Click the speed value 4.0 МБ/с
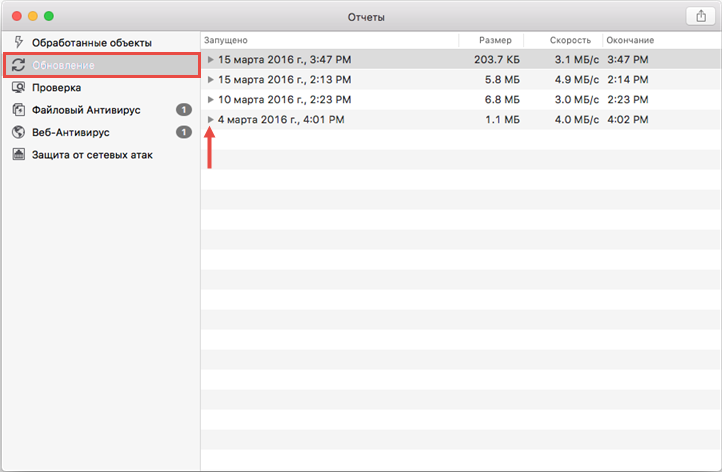Screen dimensions: 722x472 (576, 119)
